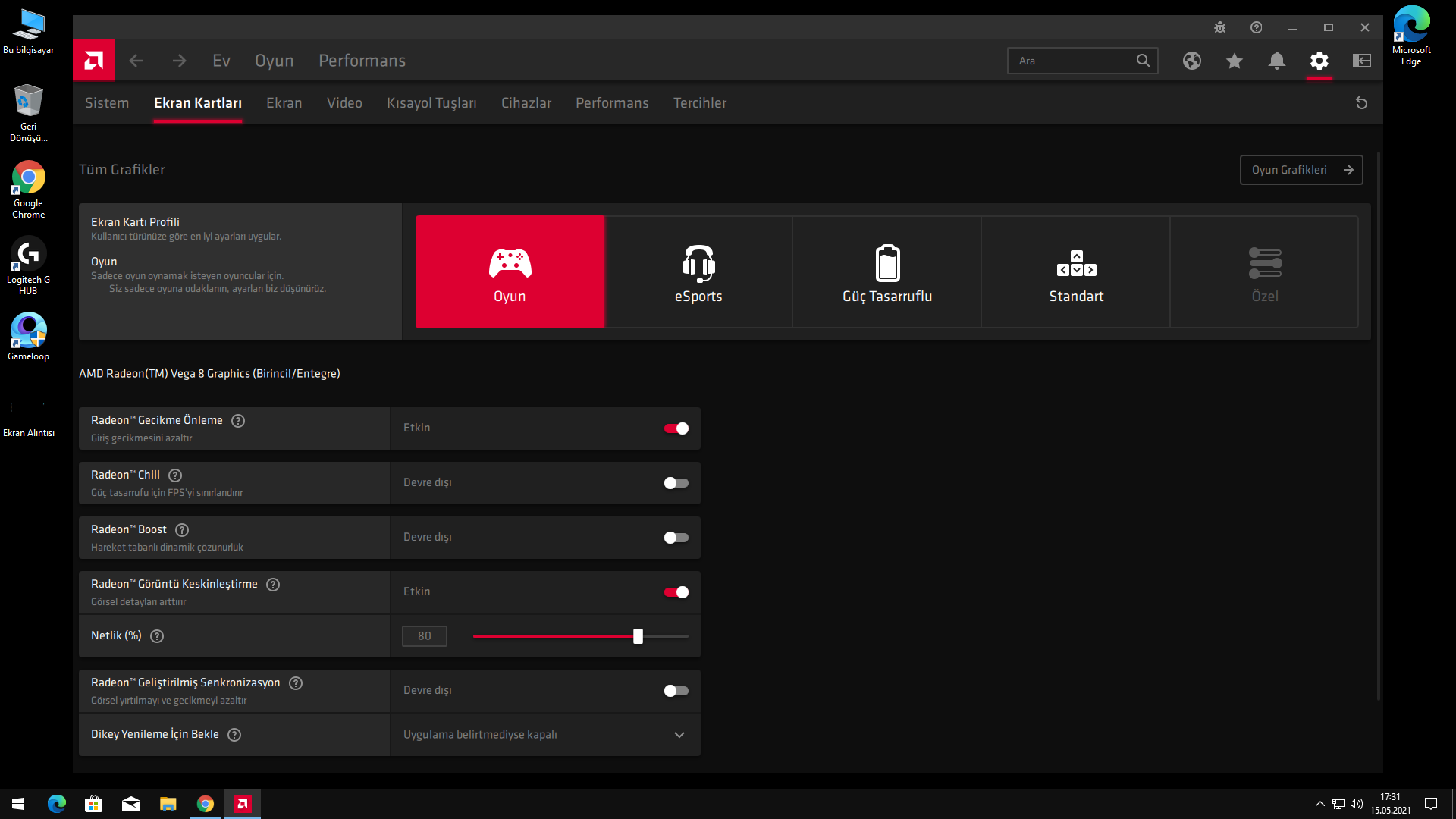Open notifications bell icon

[x=1277, y=61]
